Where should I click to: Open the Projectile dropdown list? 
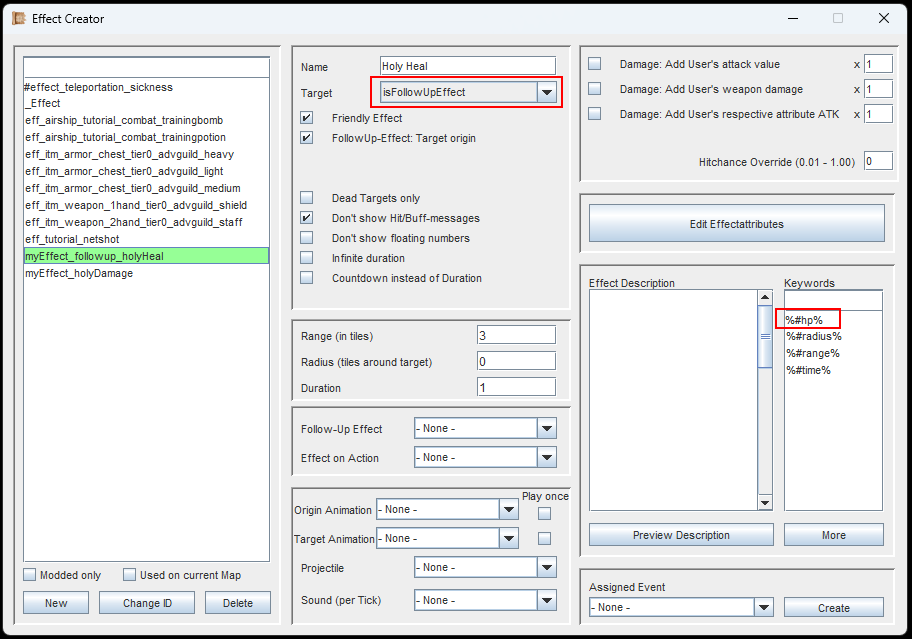coord(546,567)
